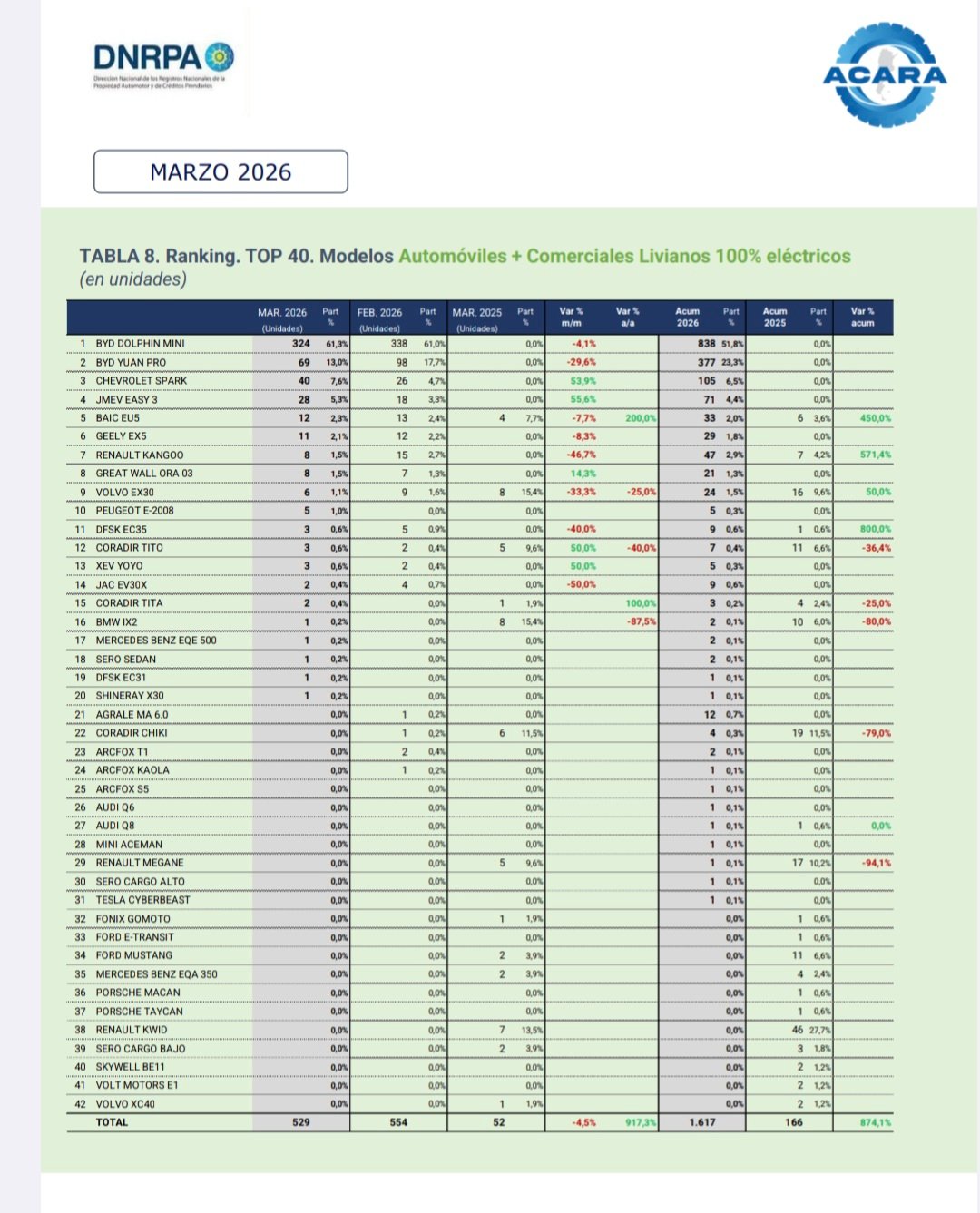
Task: Click the DNRPA logo
Action: coord(163,62)
